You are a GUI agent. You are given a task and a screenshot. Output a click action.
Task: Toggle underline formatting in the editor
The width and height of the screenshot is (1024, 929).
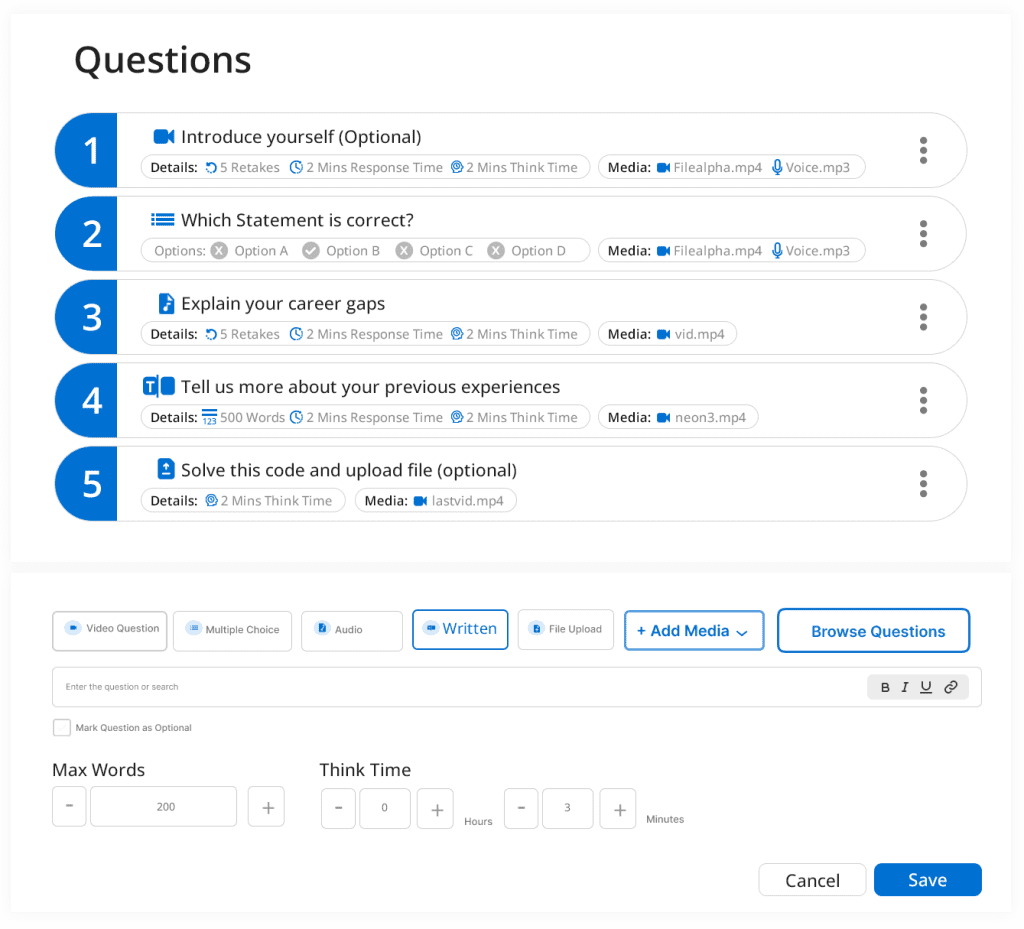(926, 687)
